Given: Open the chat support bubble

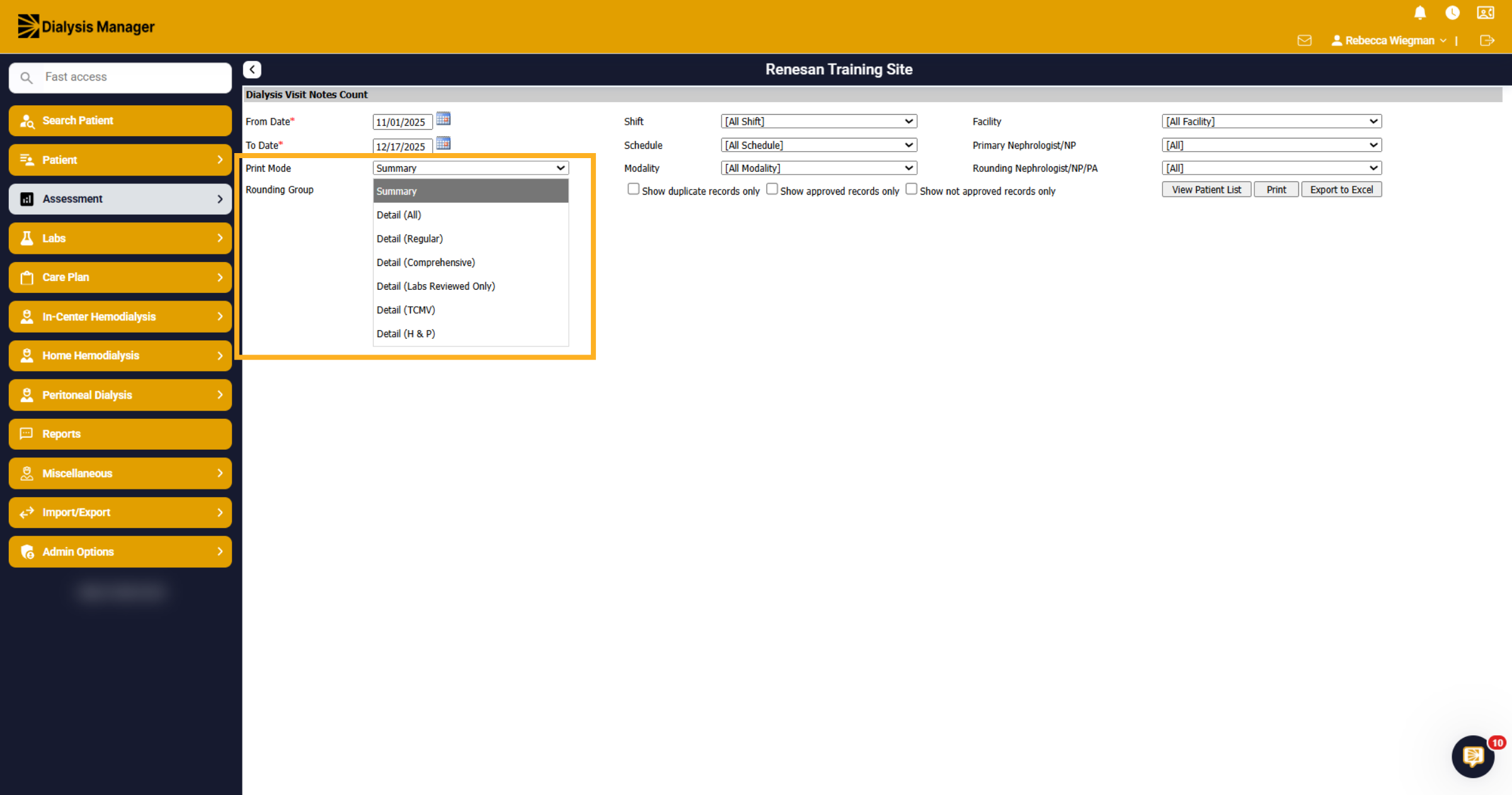Looking at the screenshot, I should pos(1473,756).
